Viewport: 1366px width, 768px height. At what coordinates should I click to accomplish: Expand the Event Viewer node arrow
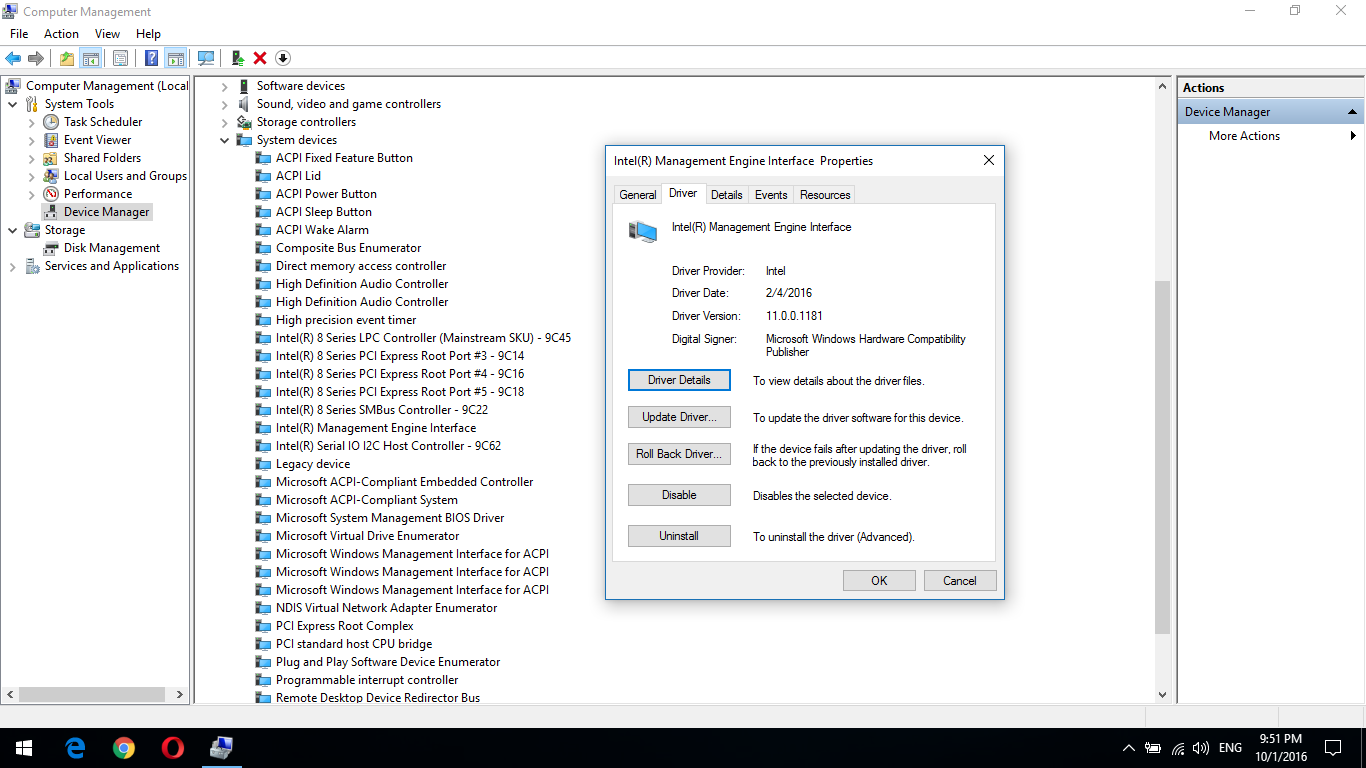(x=32, y=140)
